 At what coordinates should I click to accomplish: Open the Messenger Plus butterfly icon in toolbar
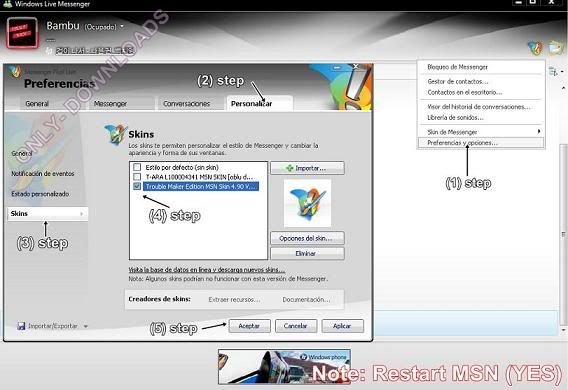point(535,47)
